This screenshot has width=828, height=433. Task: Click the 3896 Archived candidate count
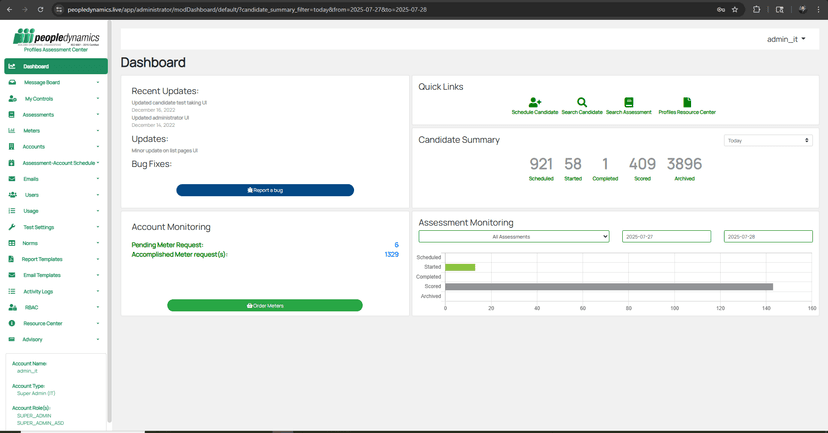684,164
